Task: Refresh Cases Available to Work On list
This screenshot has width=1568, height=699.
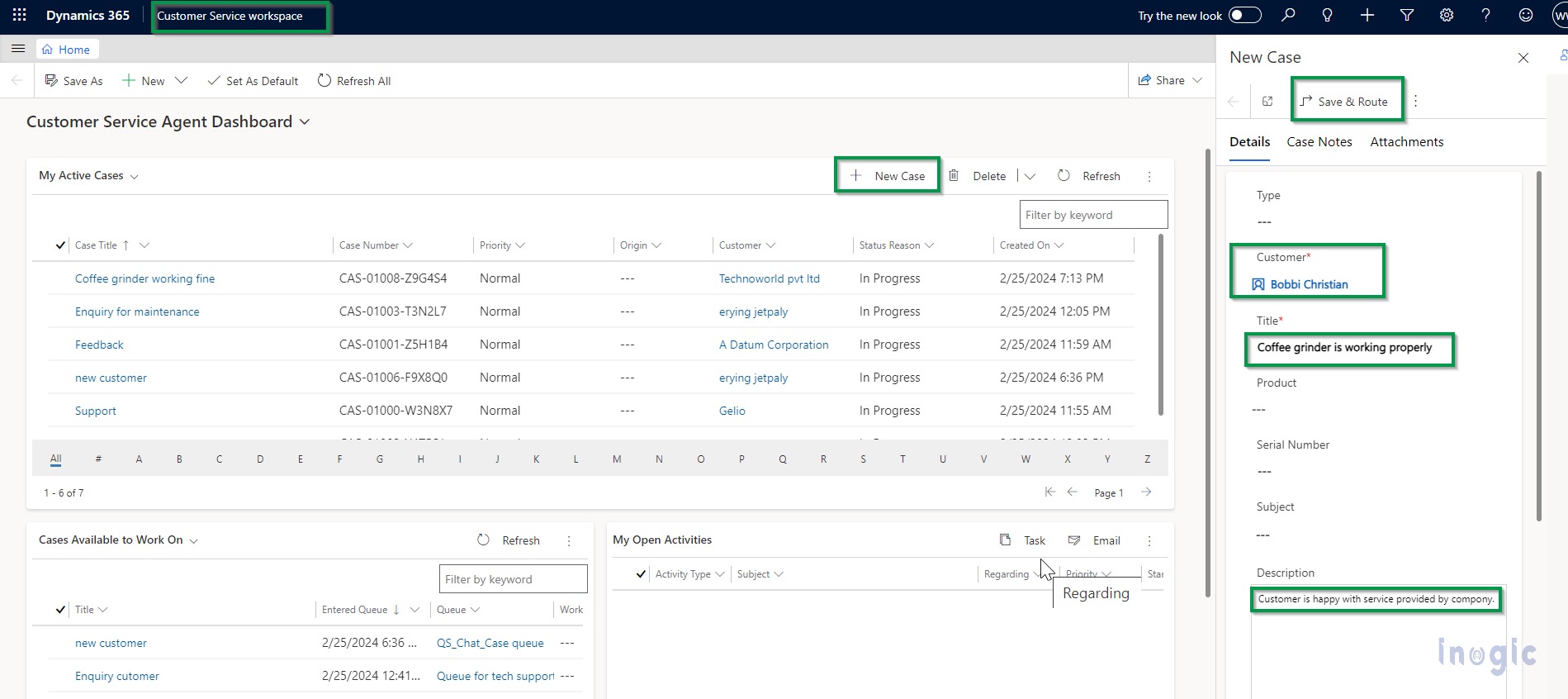Action: [x=509, y=540]
